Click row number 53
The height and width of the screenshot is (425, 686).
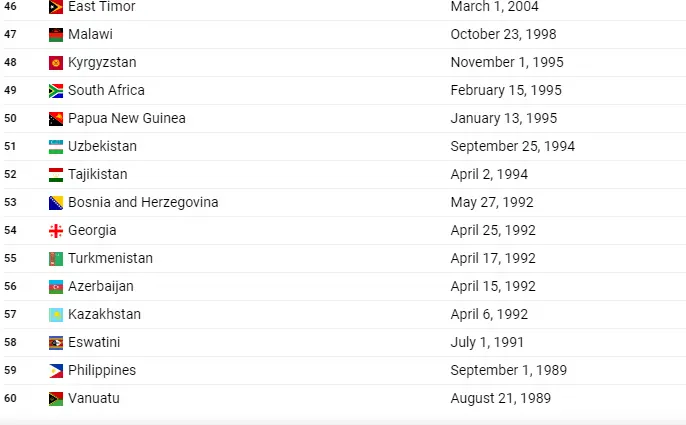(10, 202)
